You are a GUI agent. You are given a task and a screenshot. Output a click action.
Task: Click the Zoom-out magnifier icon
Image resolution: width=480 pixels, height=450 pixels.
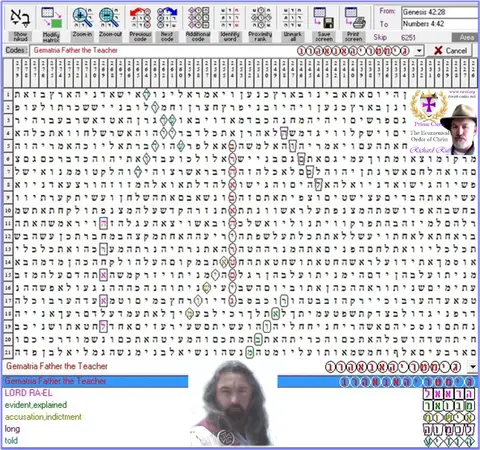point(110,18)
